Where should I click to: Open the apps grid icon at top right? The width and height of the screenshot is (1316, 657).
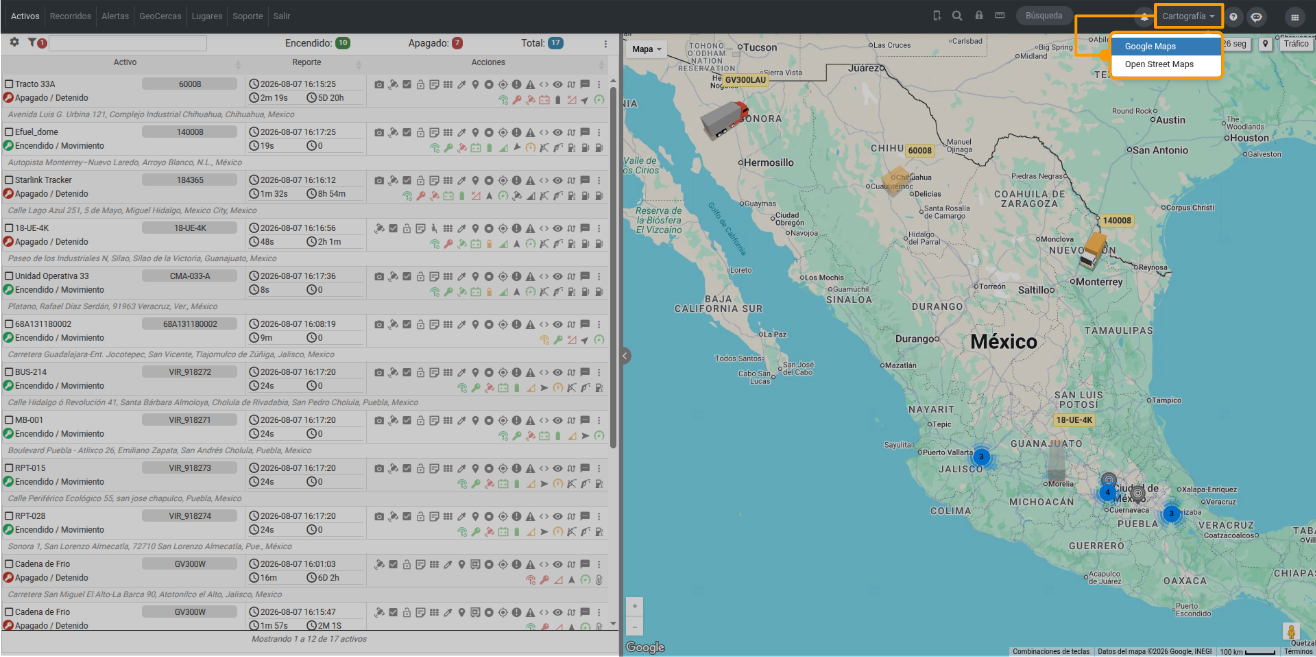coord(1295,16)
